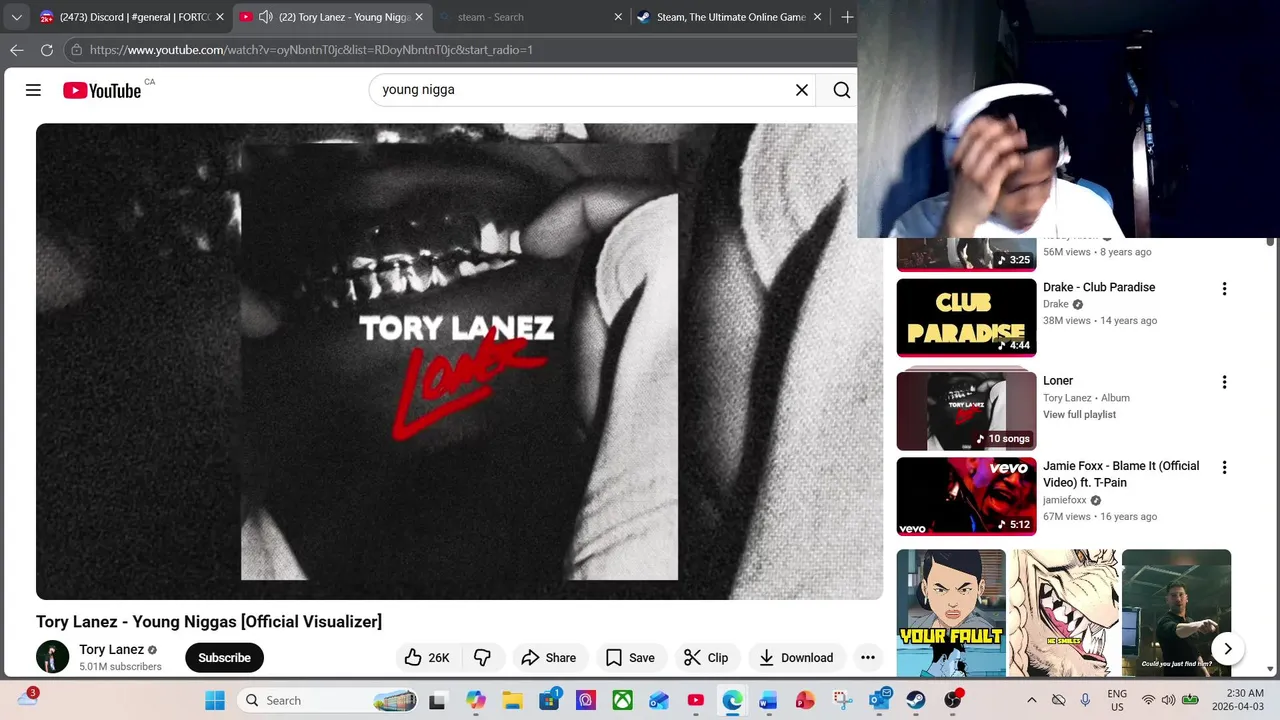Open the clock showing 2:30 AM
Image resolution: width=1280 pixels, height=720 pixels.
1237,699
